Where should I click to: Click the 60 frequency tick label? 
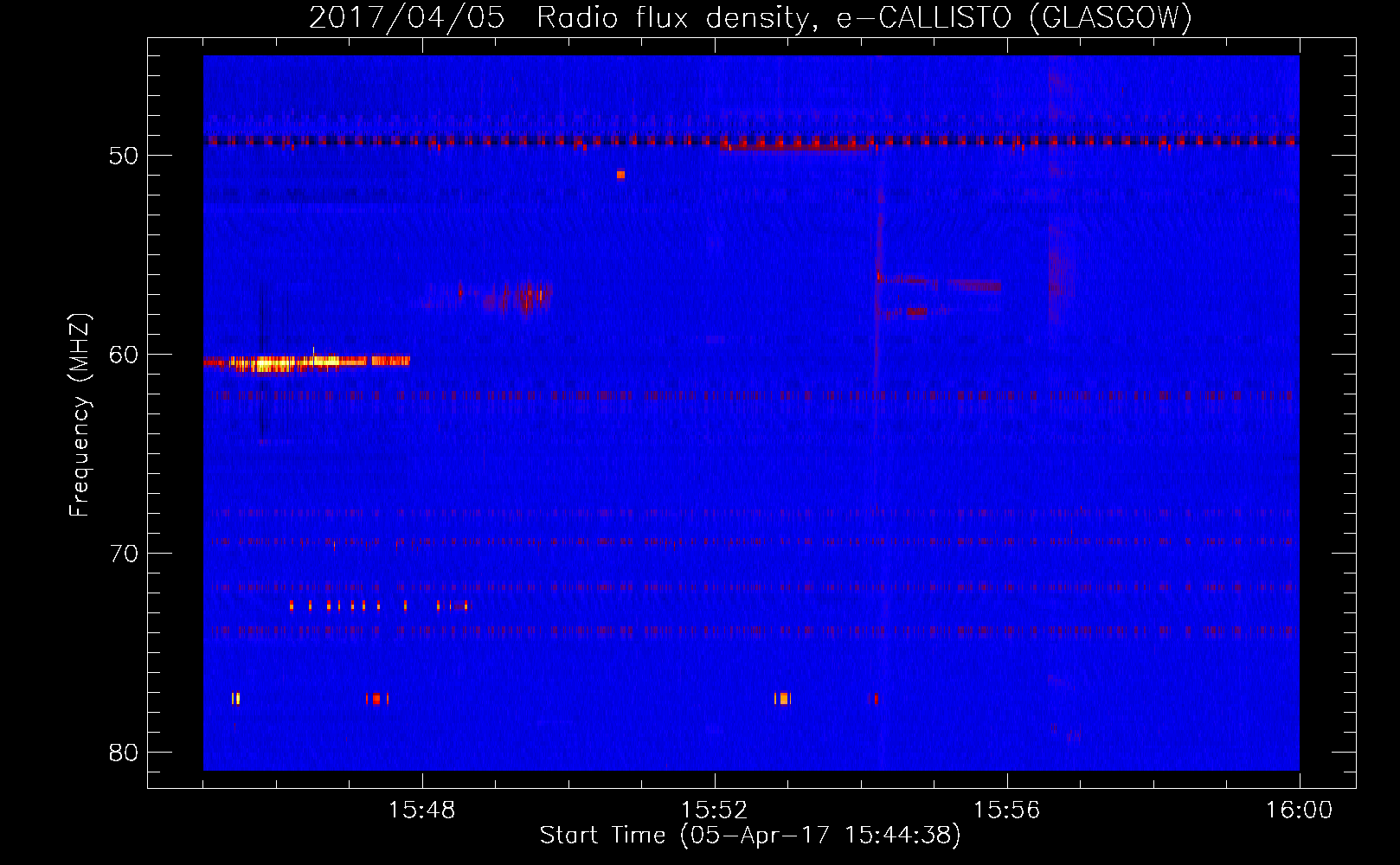click(x=124, y=355)
